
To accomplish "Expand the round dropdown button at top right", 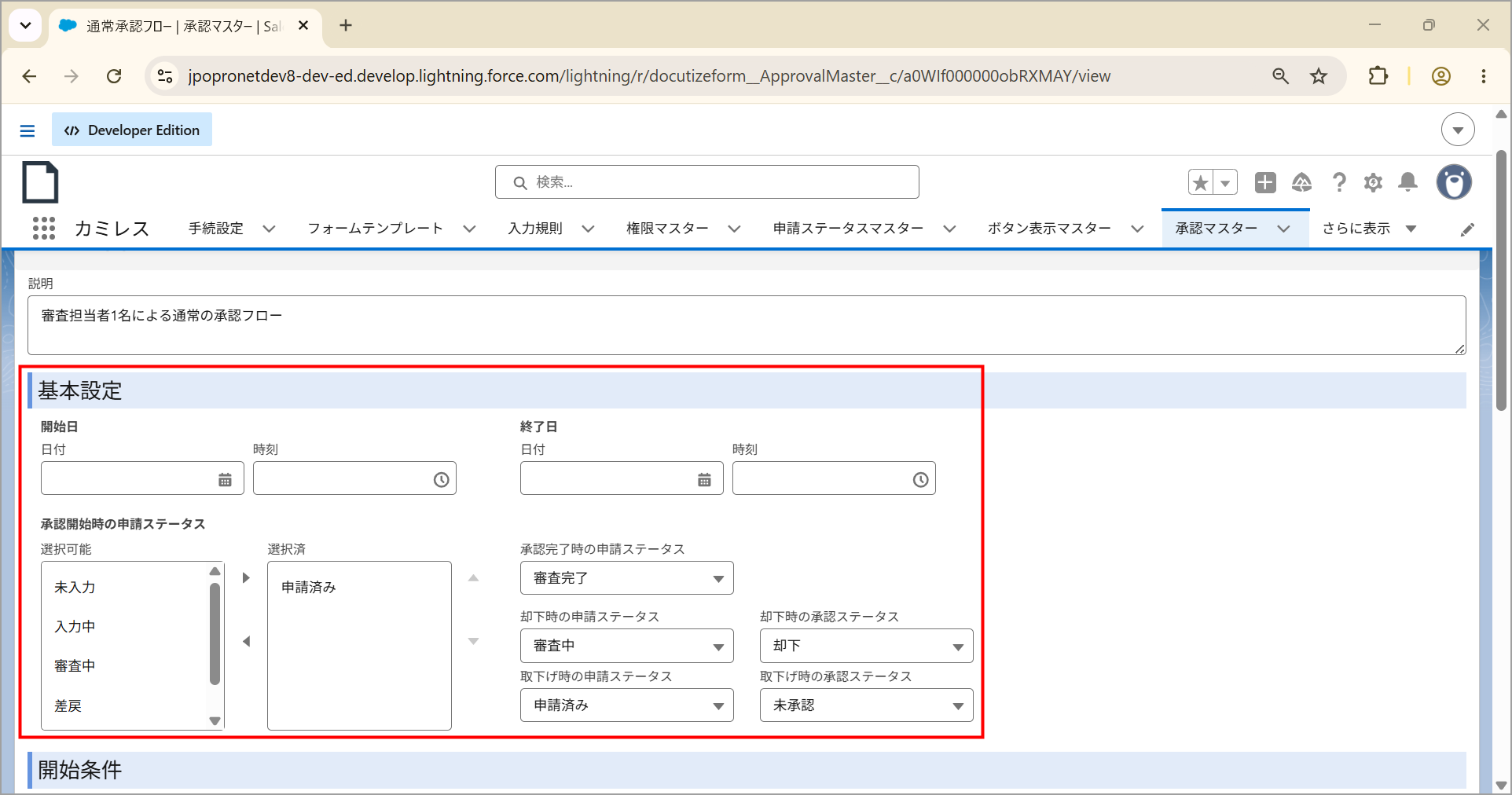I will pyautogui.click(x=1458, y=130).
